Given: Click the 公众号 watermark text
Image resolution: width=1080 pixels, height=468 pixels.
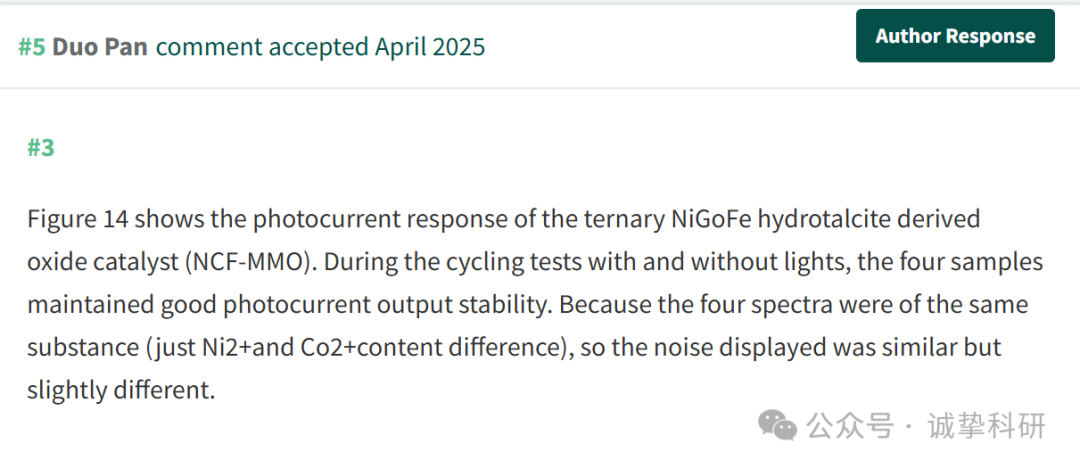Looking at the screenshot, I should 850,426.
